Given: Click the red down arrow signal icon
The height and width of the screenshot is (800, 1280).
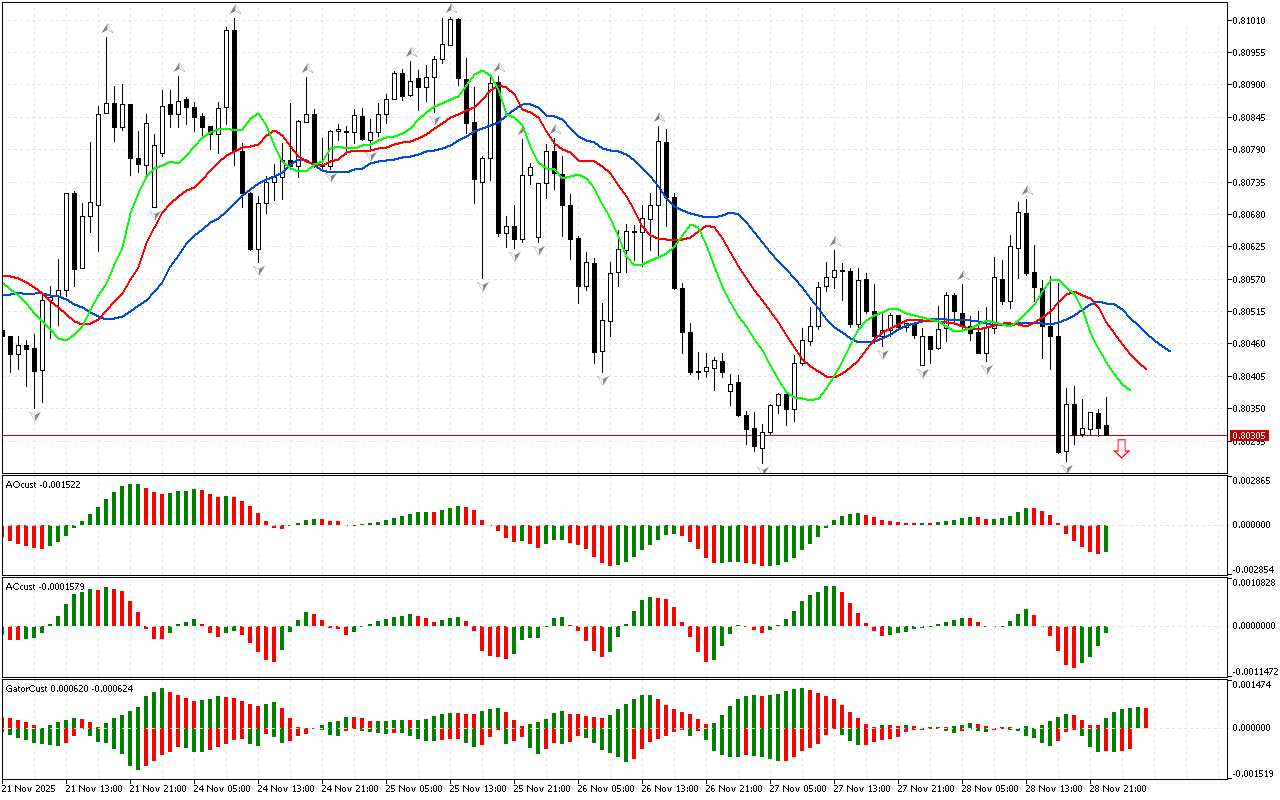Looking at the screenshot, I should point(1121,449).
